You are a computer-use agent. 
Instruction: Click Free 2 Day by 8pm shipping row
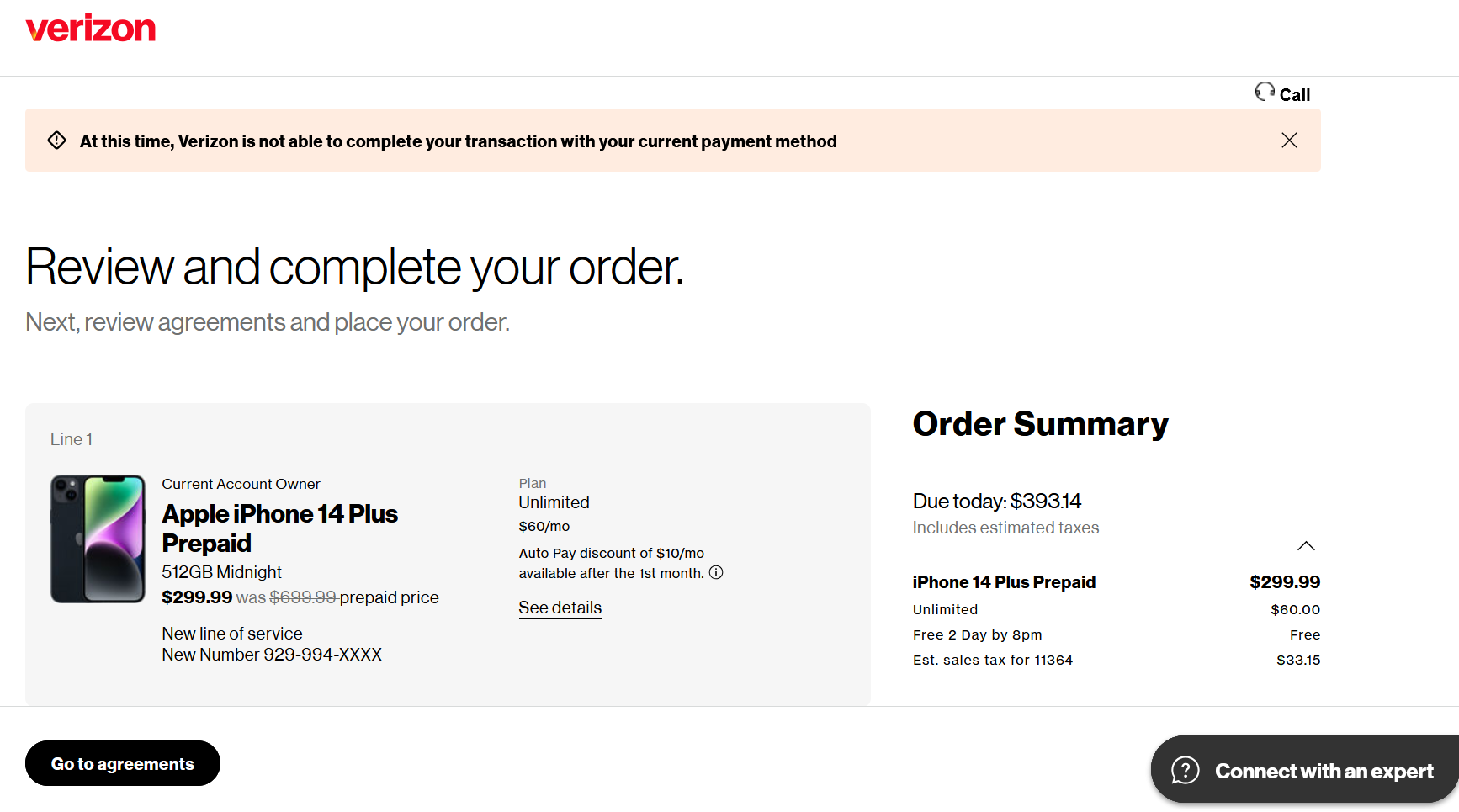tap(1117, 634)
